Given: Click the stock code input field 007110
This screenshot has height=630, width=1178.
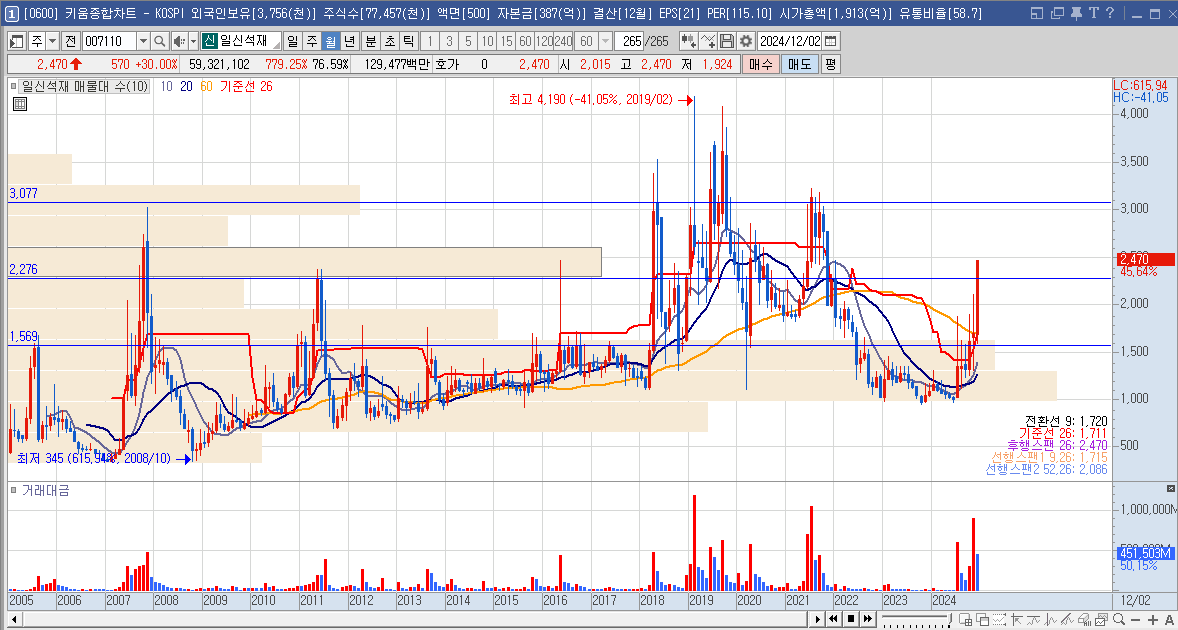Looking at the screenshot, I should [109, 41].
